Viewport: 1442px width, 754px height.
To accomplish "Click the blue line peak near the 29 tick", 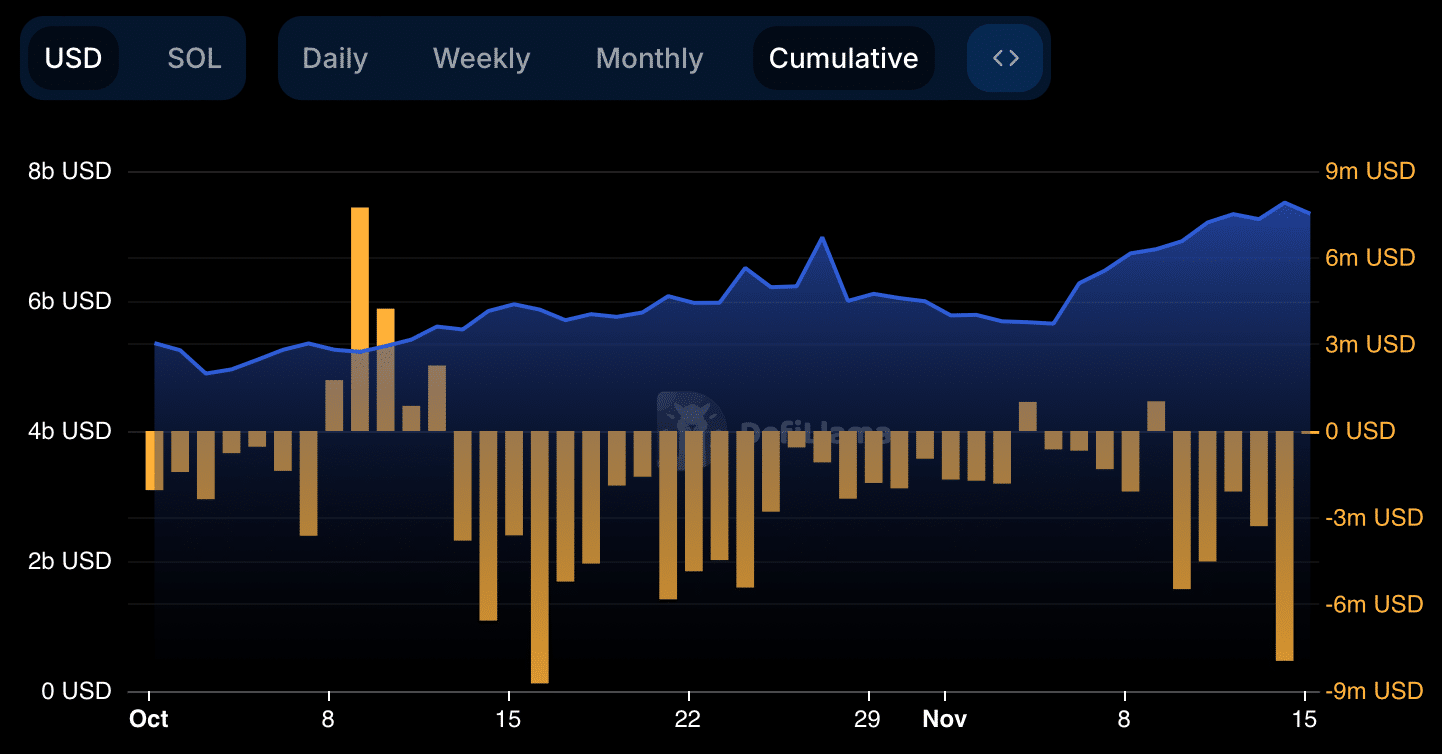I will 822,238.
